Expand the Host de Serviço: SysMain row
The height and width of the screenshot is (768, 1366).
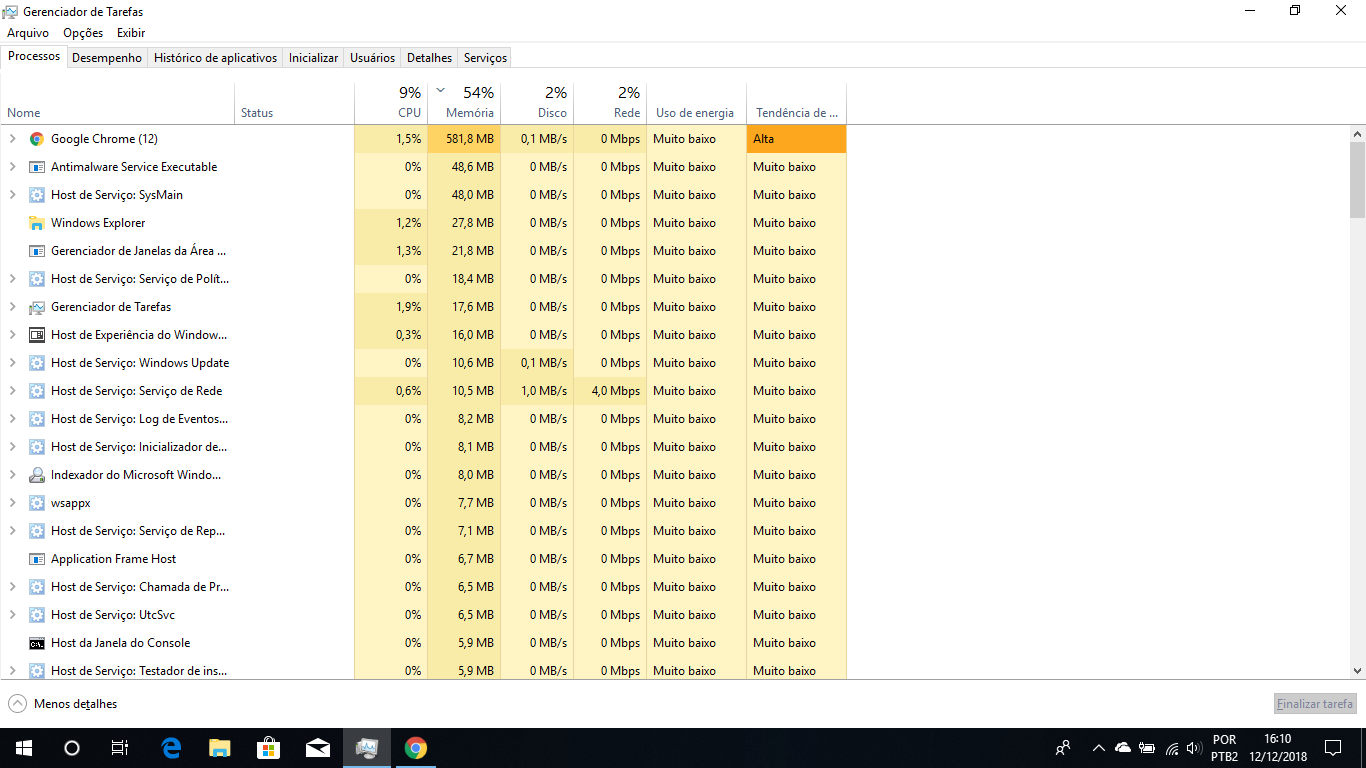pos(12,195)
